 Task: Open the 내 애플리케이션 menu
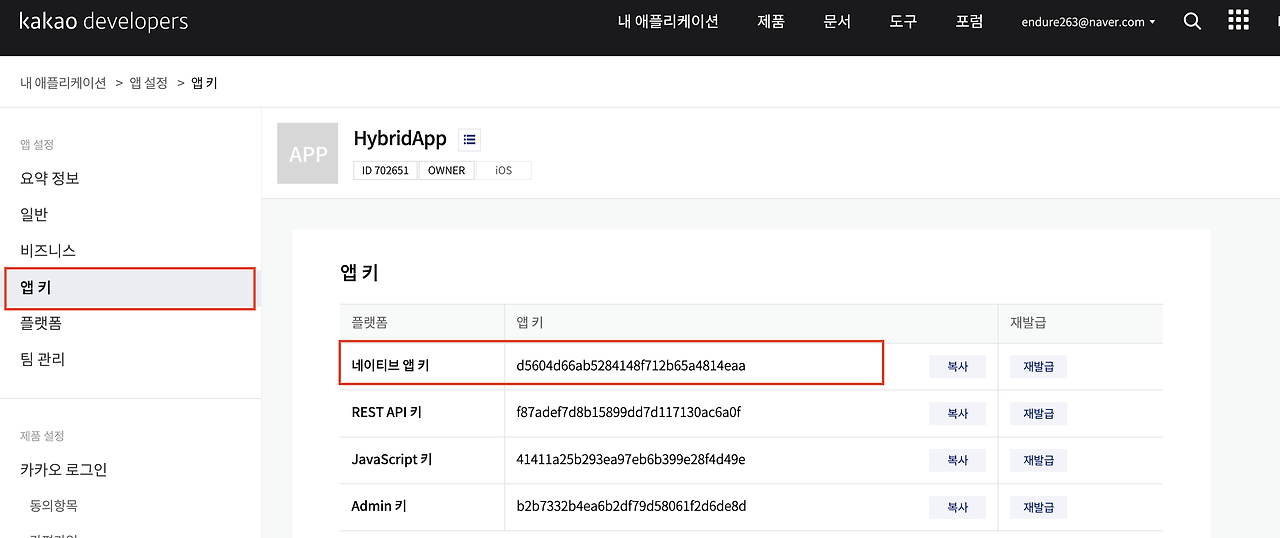667,21
